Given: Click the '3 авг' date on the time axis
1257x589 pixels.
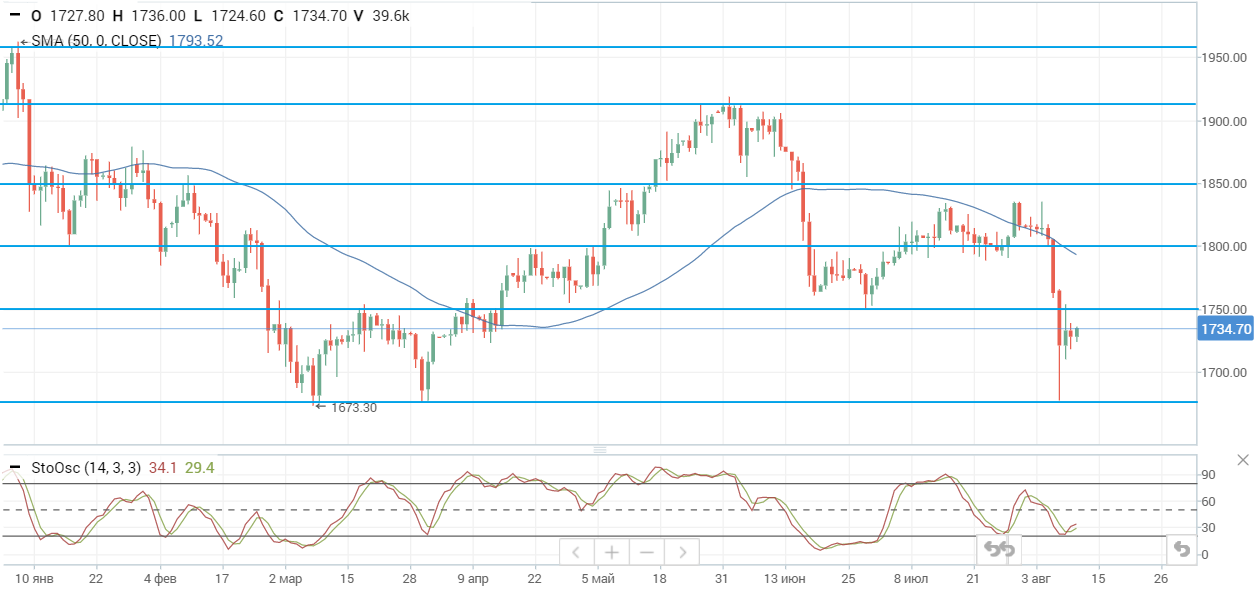Looking at the screenshot, I should (1035, 578).
